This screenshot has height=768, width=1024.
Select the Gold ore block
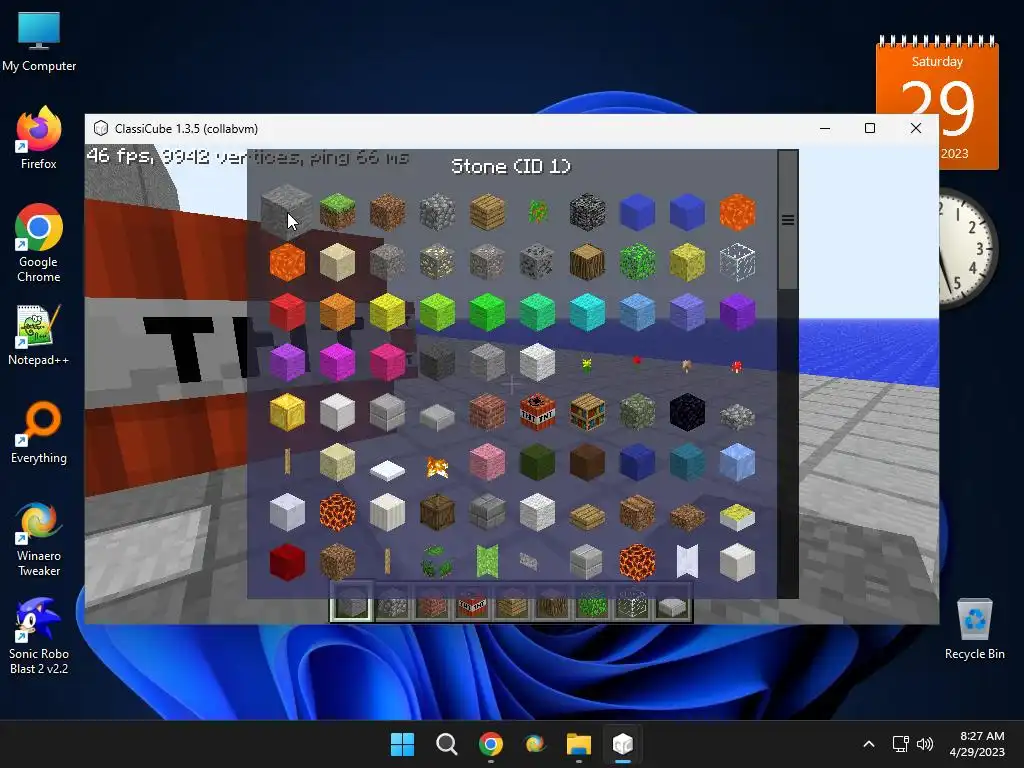coord(437,262)
